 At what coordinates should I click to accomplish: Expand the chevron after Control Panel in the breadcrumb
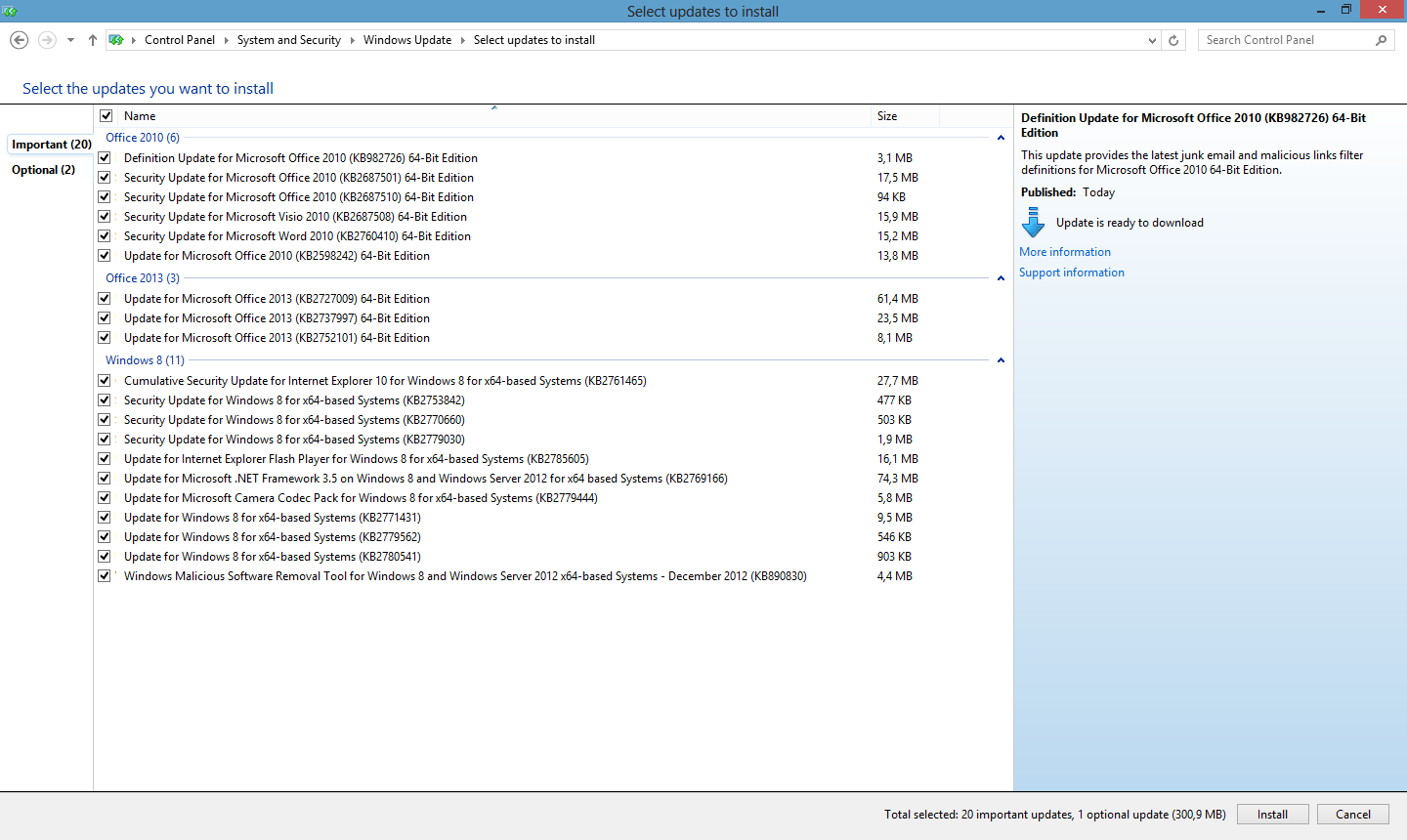tap(227, 40)
